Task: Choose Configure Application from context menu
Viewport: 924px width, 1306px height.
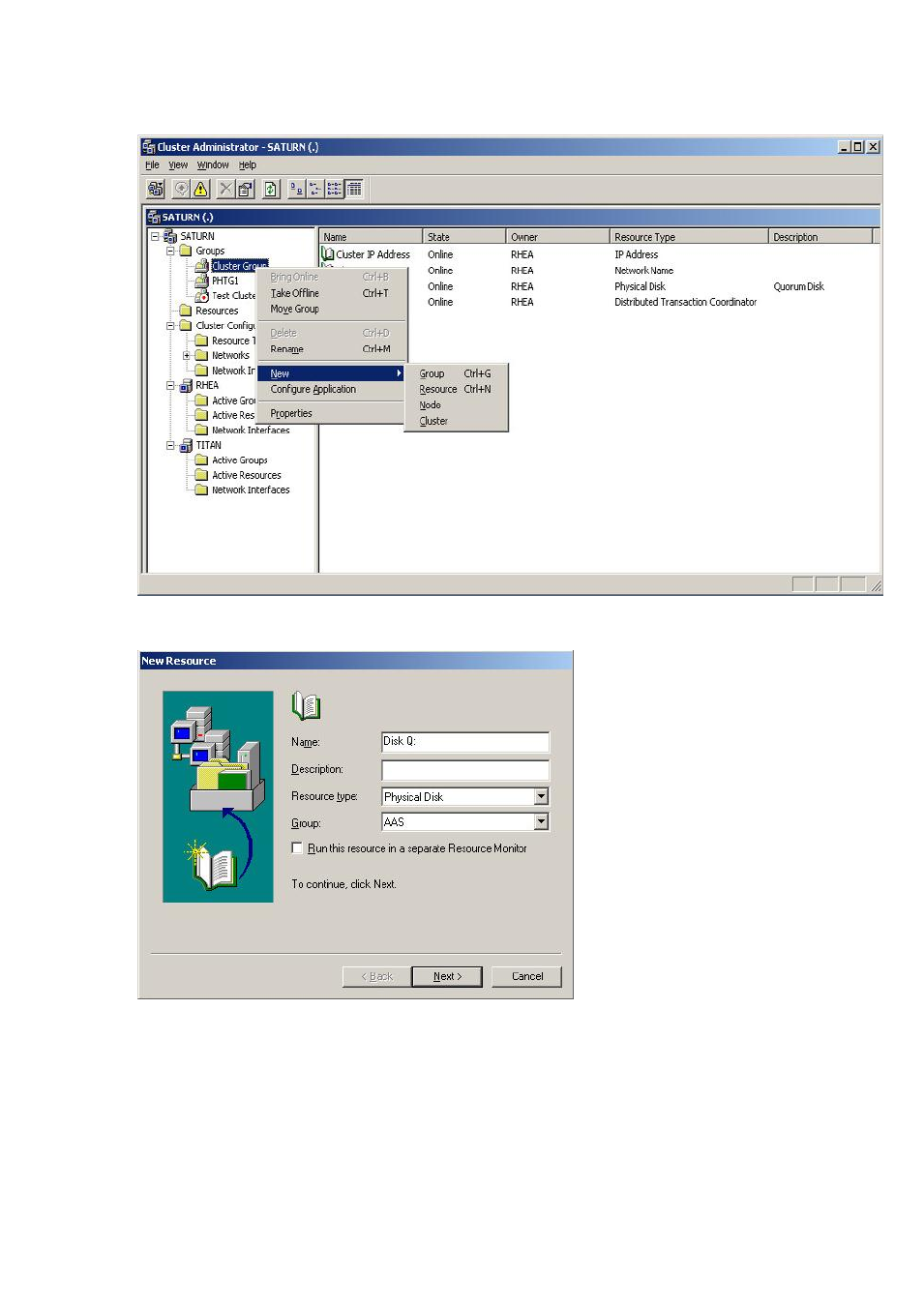Action: point(332,389)
